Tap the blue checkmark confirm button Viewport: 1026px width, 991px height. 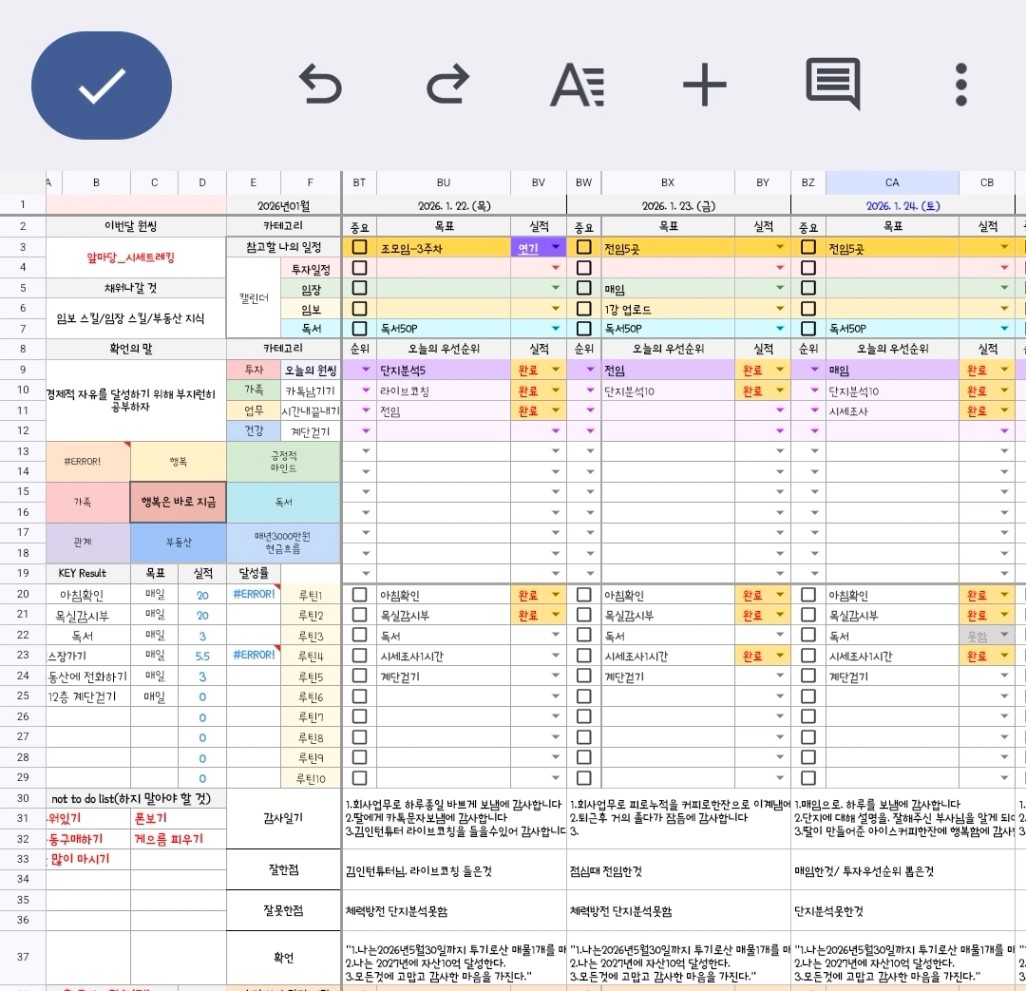pyautogui.click(x=102, y=85)
